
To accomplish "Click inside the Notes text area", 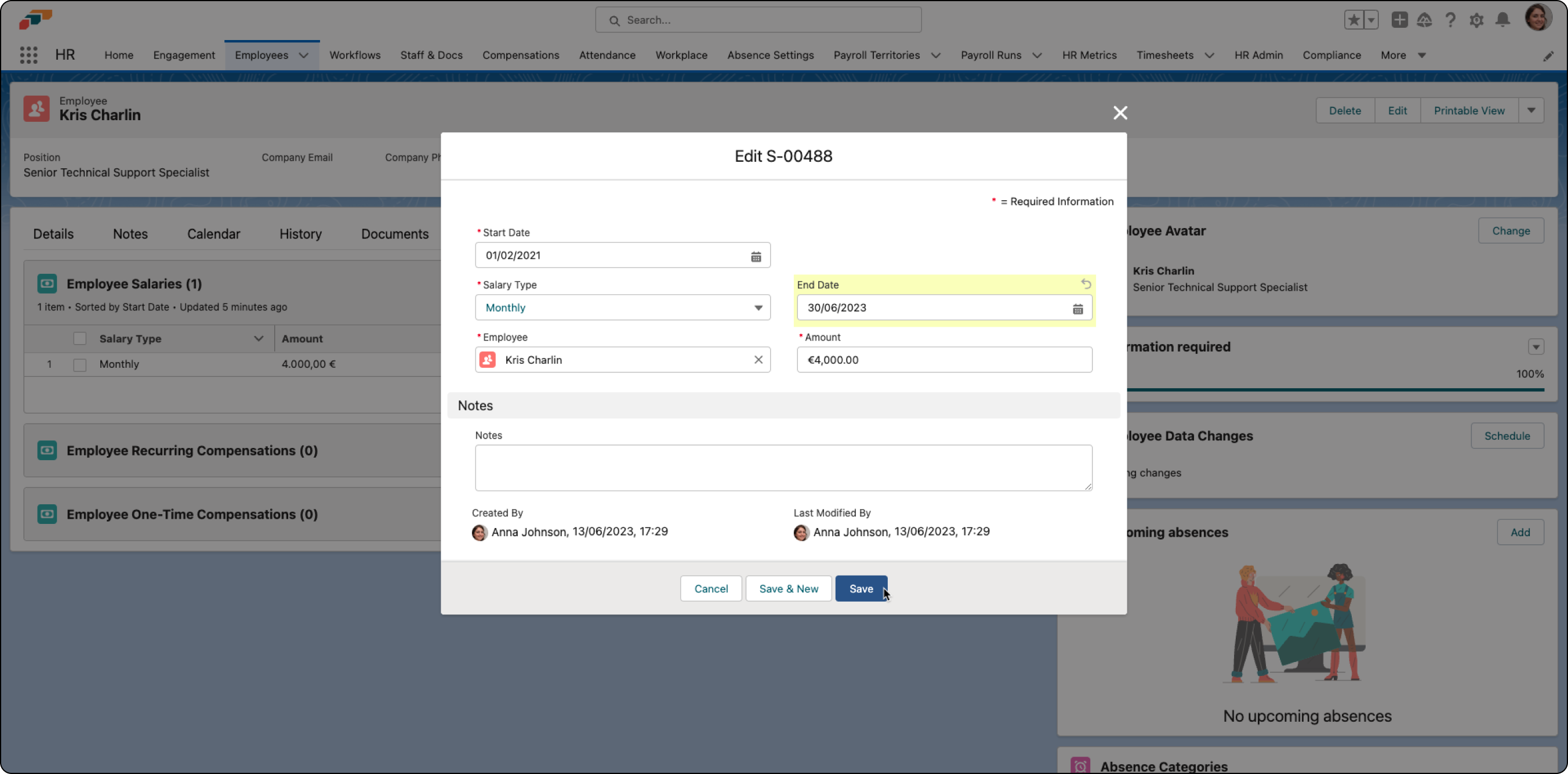I will tap(783, 468).
